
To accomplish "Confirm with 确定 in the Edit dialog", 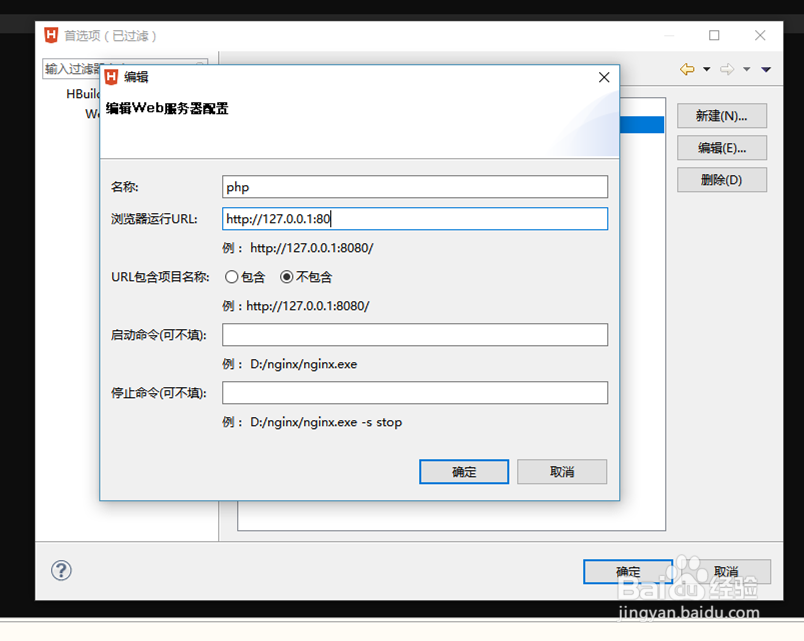I will (464, 472).
